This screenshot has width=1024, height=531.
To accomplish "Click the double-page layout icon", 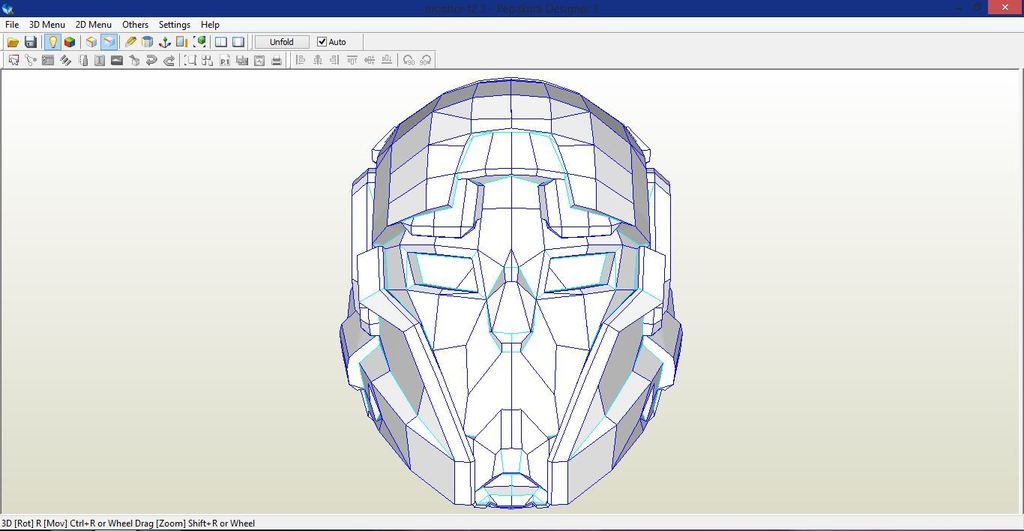I will 242,60.
